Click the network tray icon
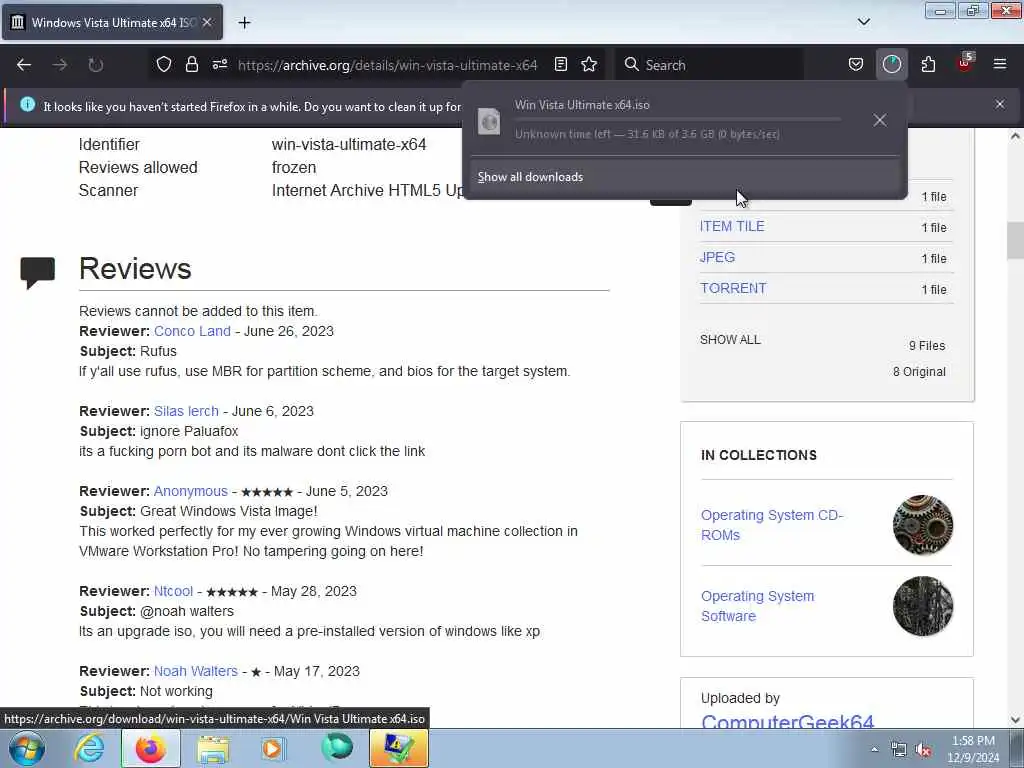1024x768 pixels. click(899, 750)
